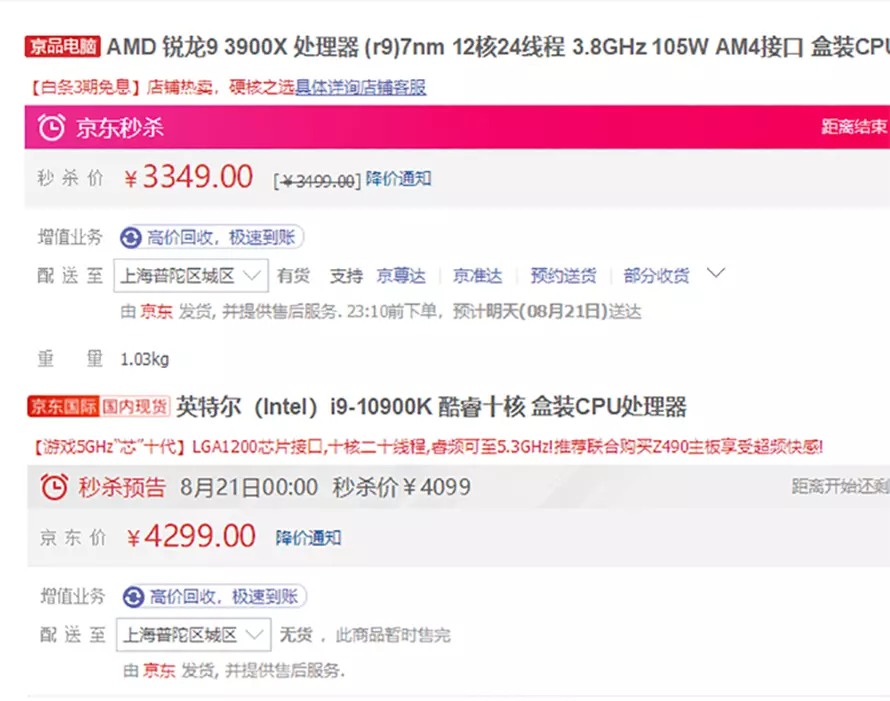
Task: Click the 京东国际 red badge
Action: click(63, 406)
